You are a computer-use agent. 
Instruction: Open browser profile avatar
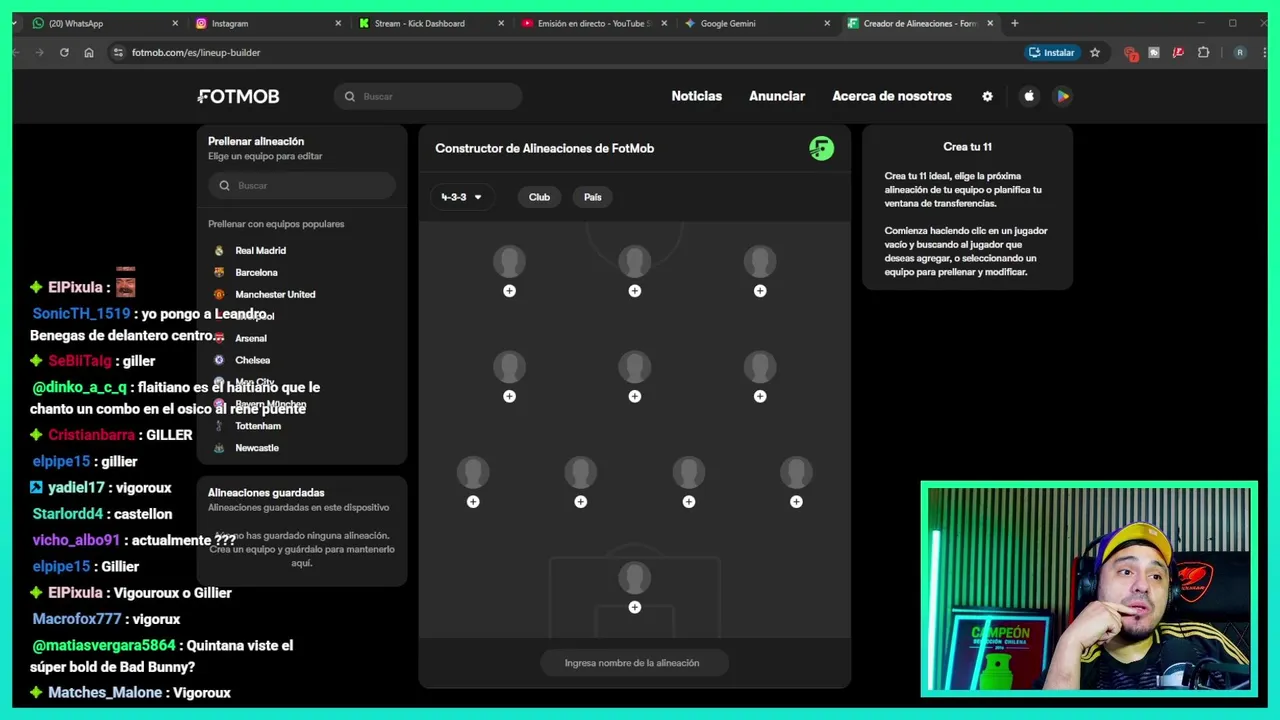tap(1240, 52)
